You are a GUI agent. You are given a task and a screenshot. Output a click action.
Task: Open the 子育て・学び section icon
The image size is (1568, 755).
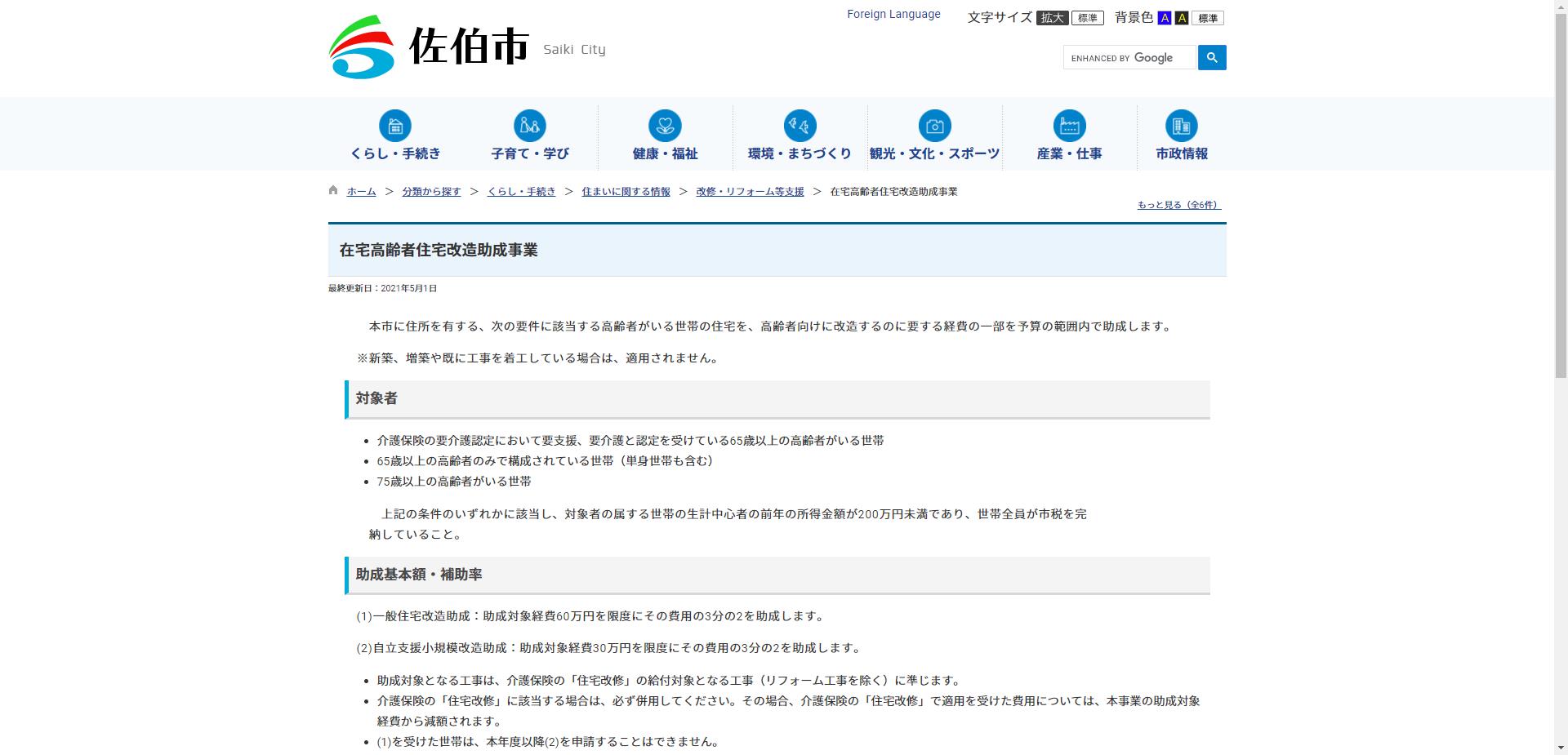(529, 125)
